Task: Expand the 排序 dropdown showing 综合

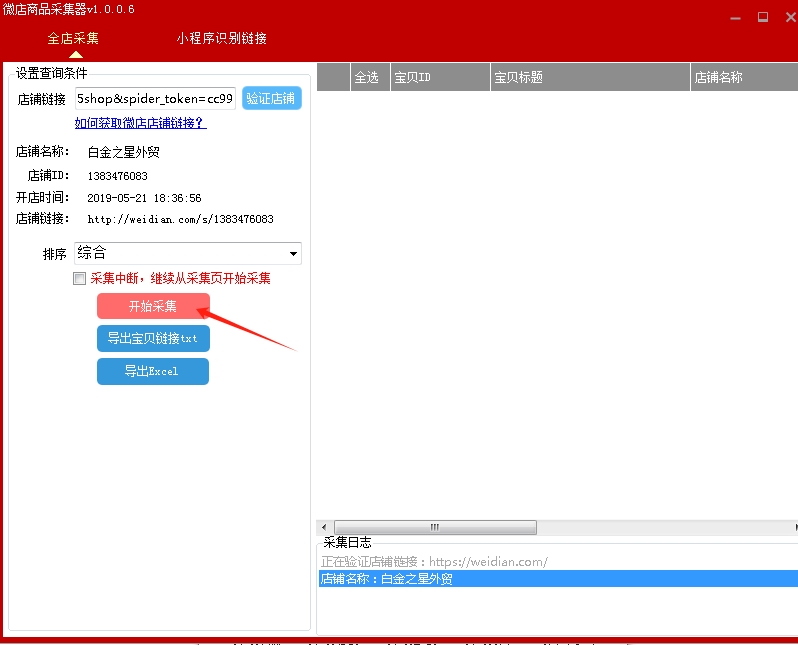Action: coord(188,253)
